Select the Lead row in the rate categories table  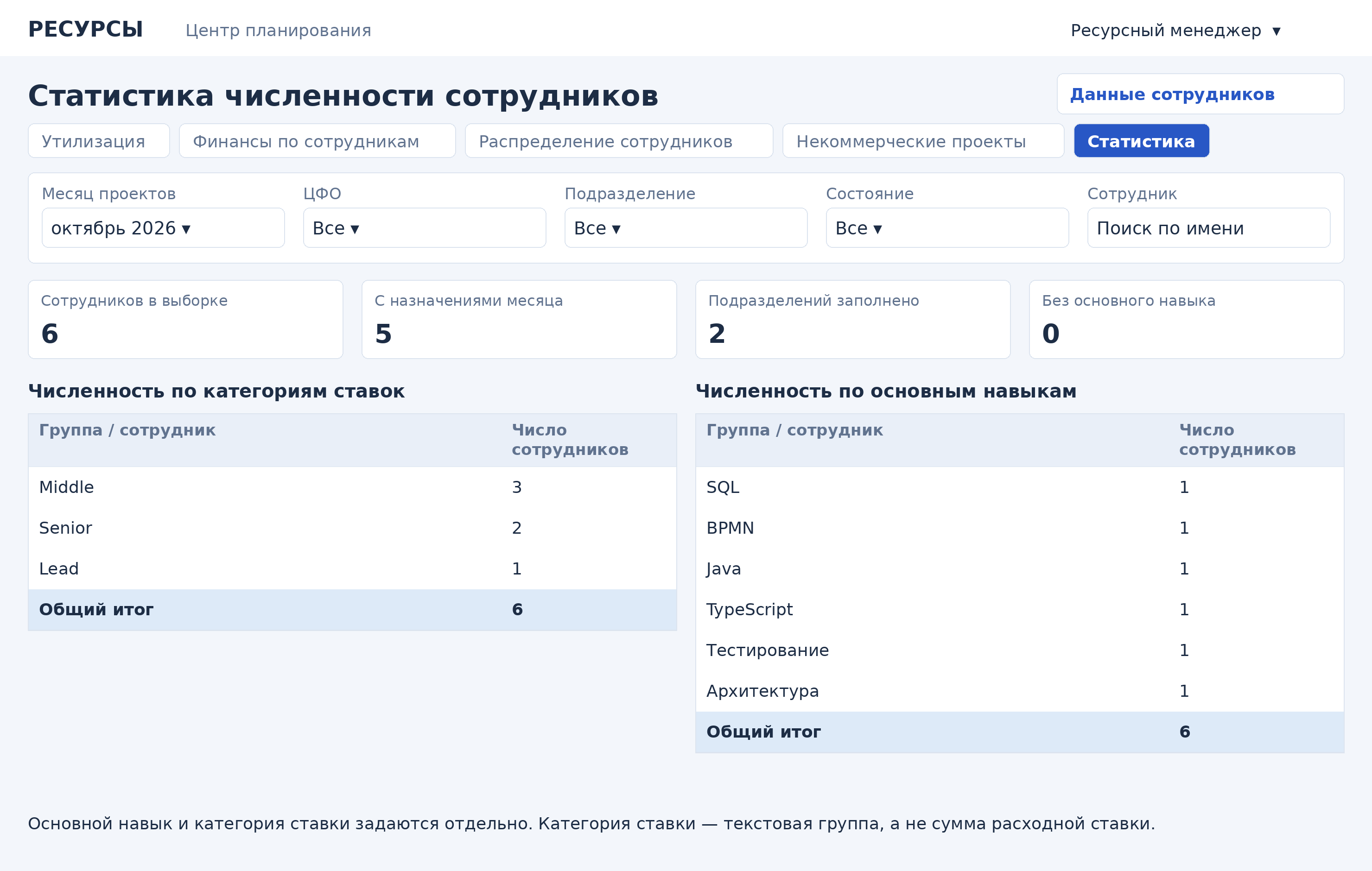352,569
